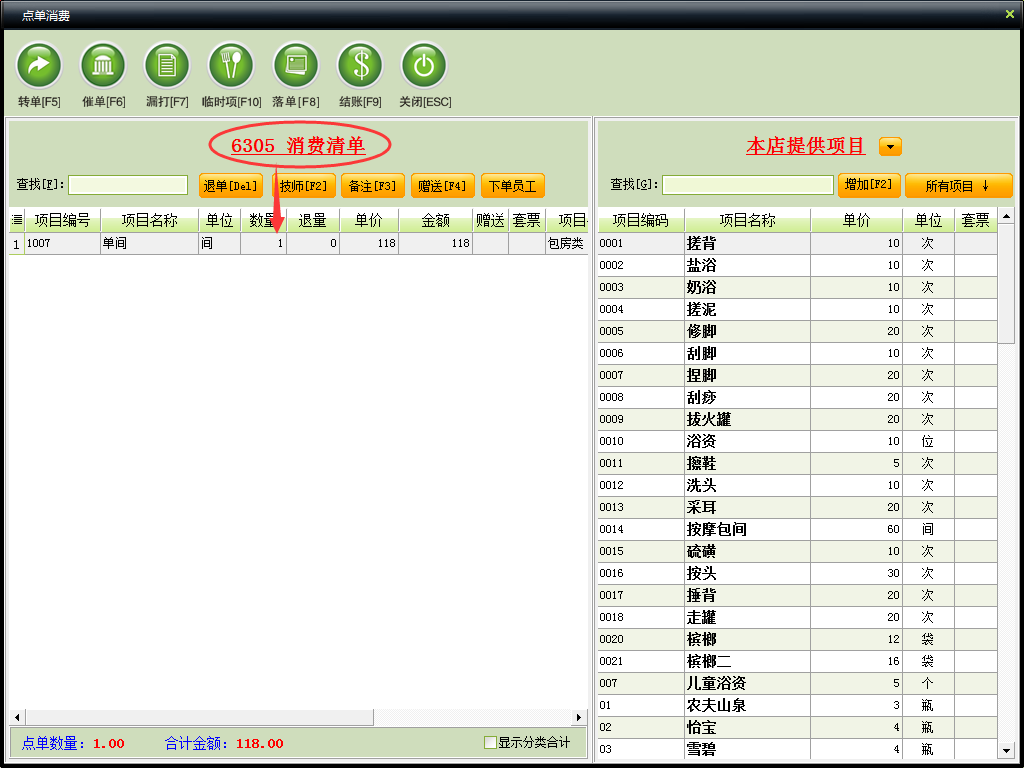The height and width of the screenshot is (768, 1024).
Task: Select the 修脚 item row
Action: [797, 331]
